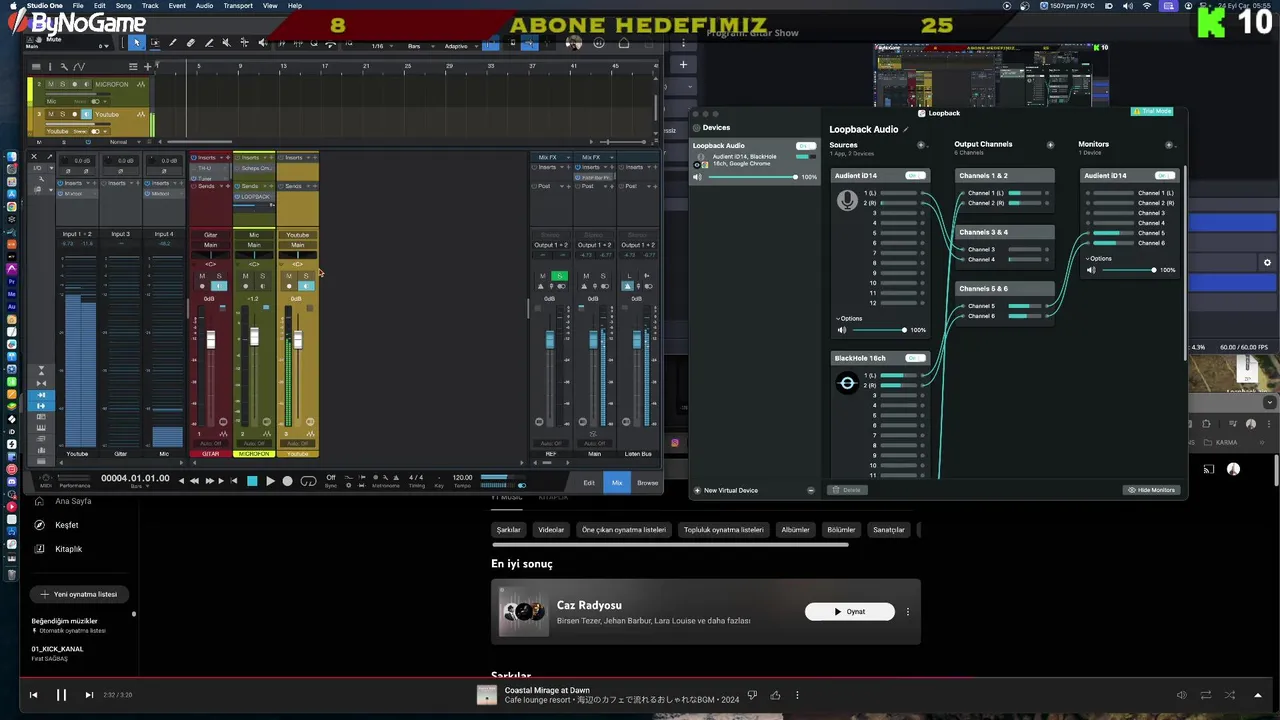This screenshot has width=1280, height=720.
Task: Adjust Loopback Audio device volume slider
Action: 752,177
